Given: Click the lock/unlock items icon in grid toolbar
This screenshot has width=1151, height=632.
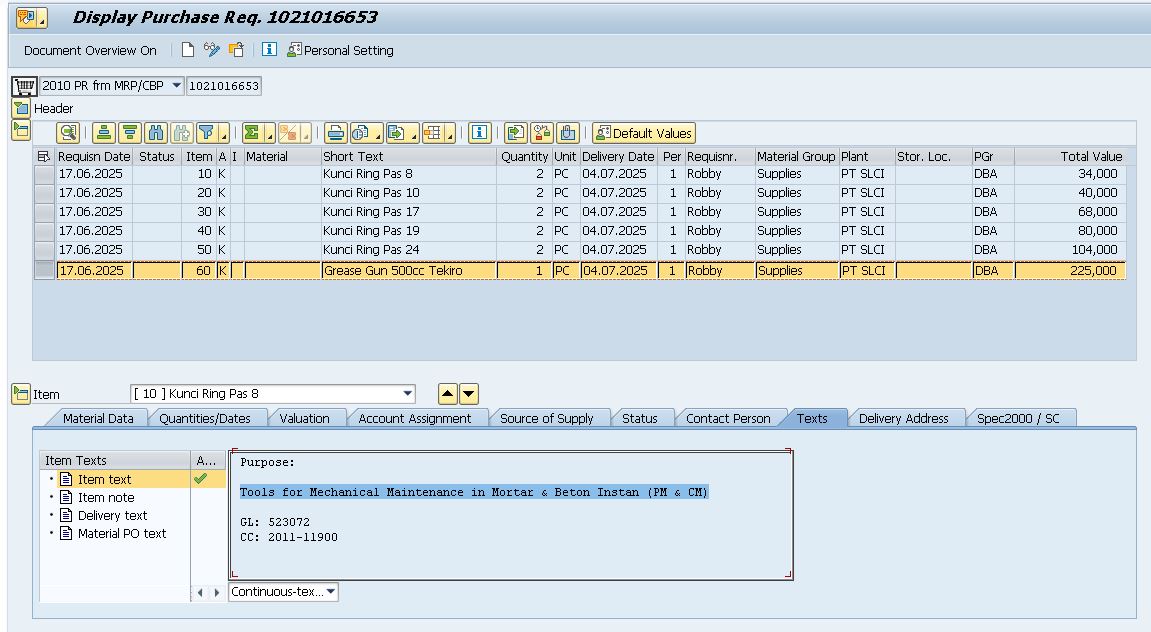Looking at the screenshot, I should pyautogui.click(x=542, y=133).
